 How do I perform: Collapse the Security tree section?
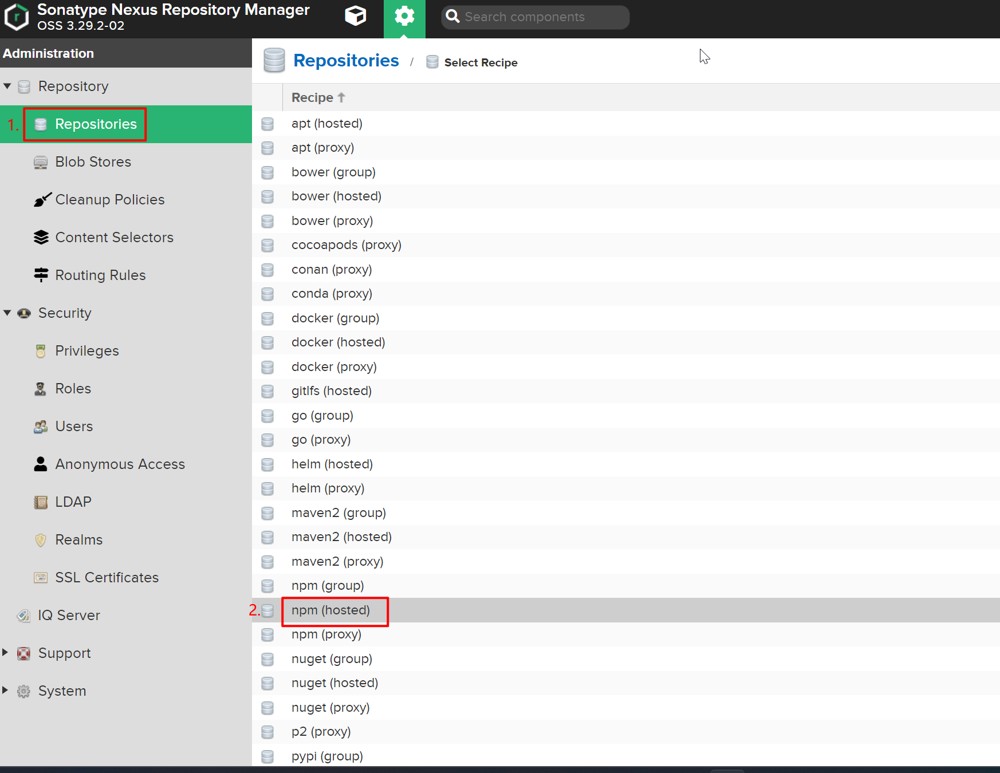(7, 313)
